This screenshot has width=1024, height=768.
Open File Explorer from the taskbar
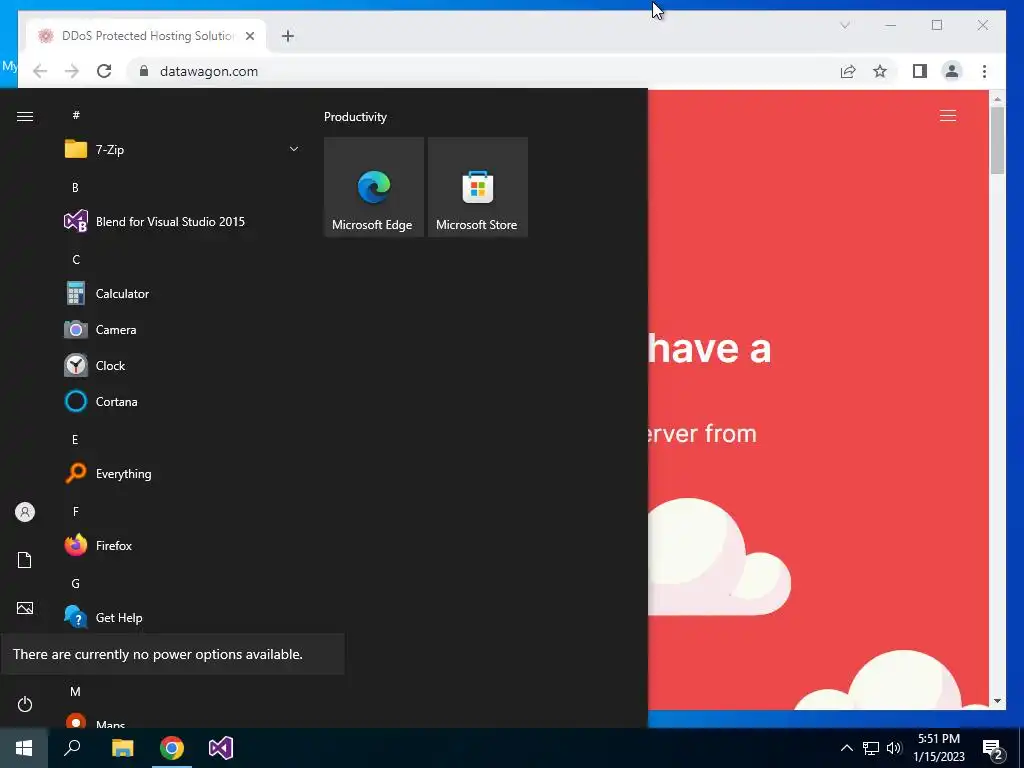(122, 748)
